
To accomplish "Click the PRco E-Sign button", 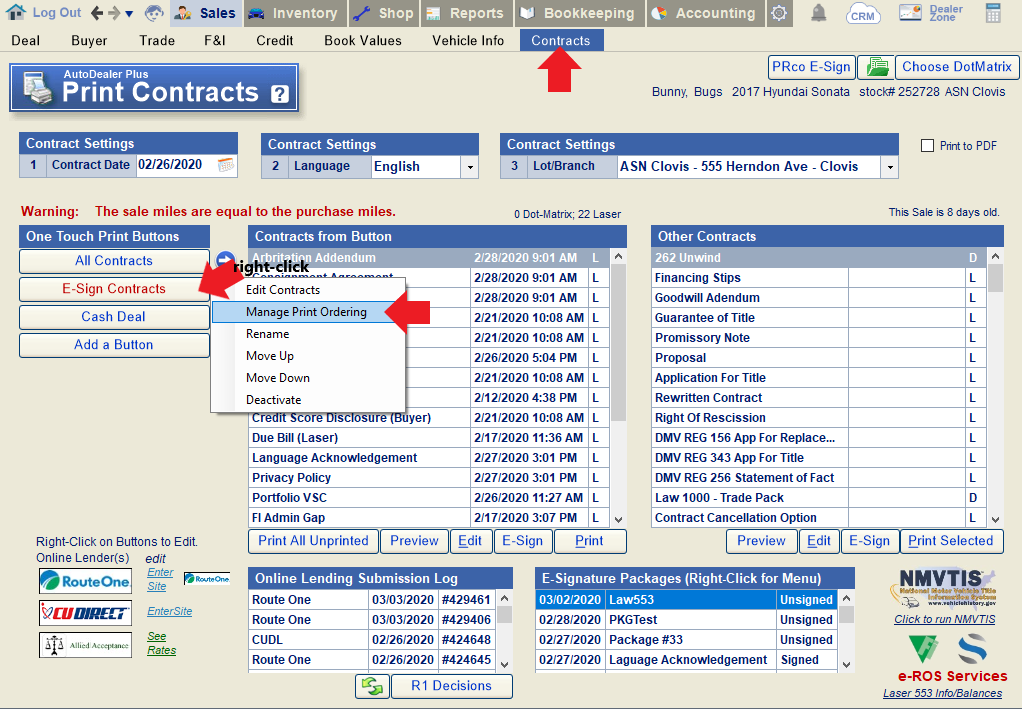I will tap(811, 67).
